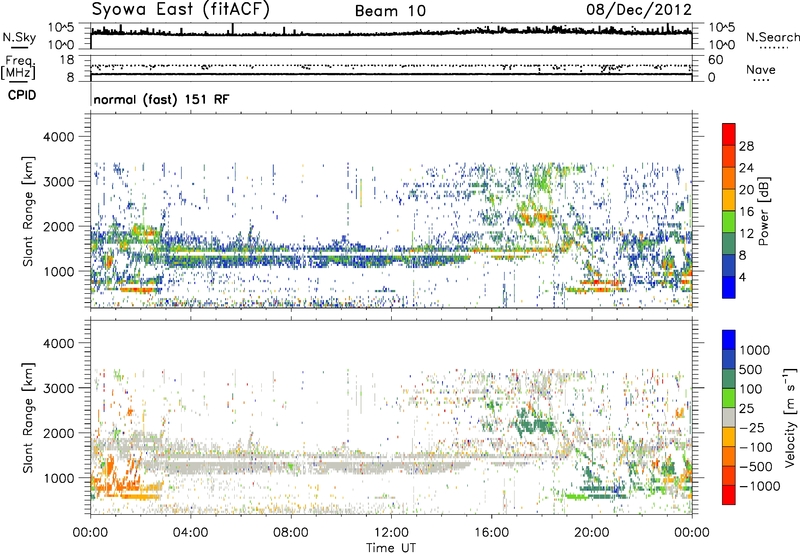Click the "28" value on power color bar
Screen dimensions: 800x554
(x=746, y=146)
